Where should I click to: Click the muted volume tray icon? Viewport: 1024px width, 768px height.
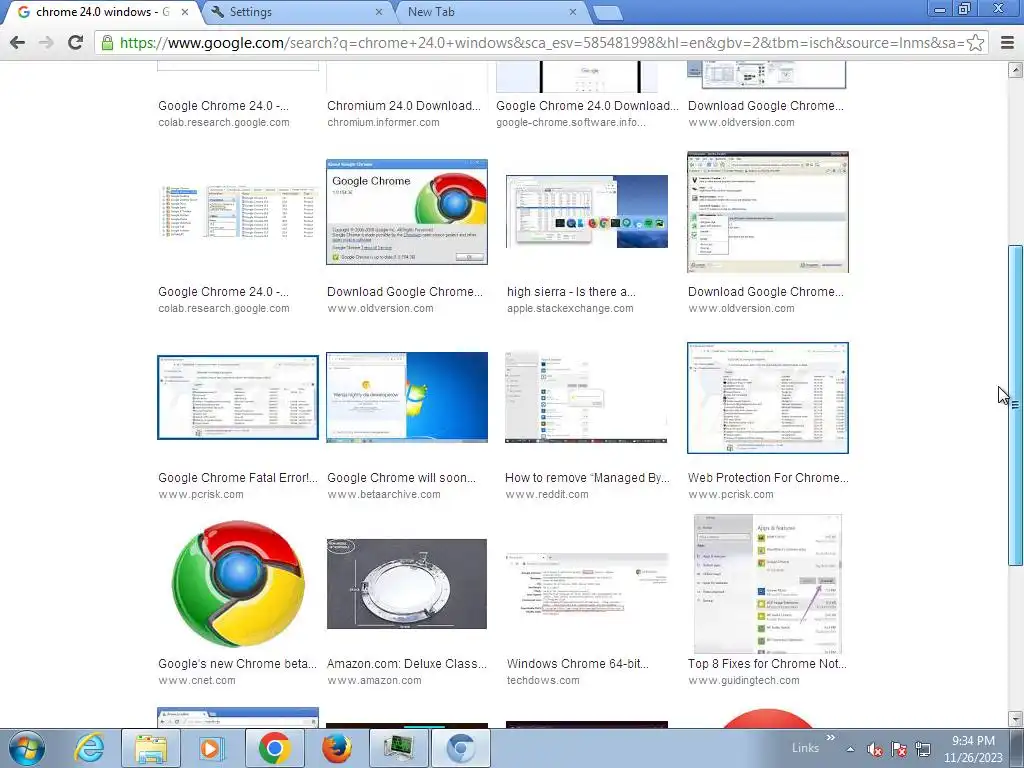[874, 749]
